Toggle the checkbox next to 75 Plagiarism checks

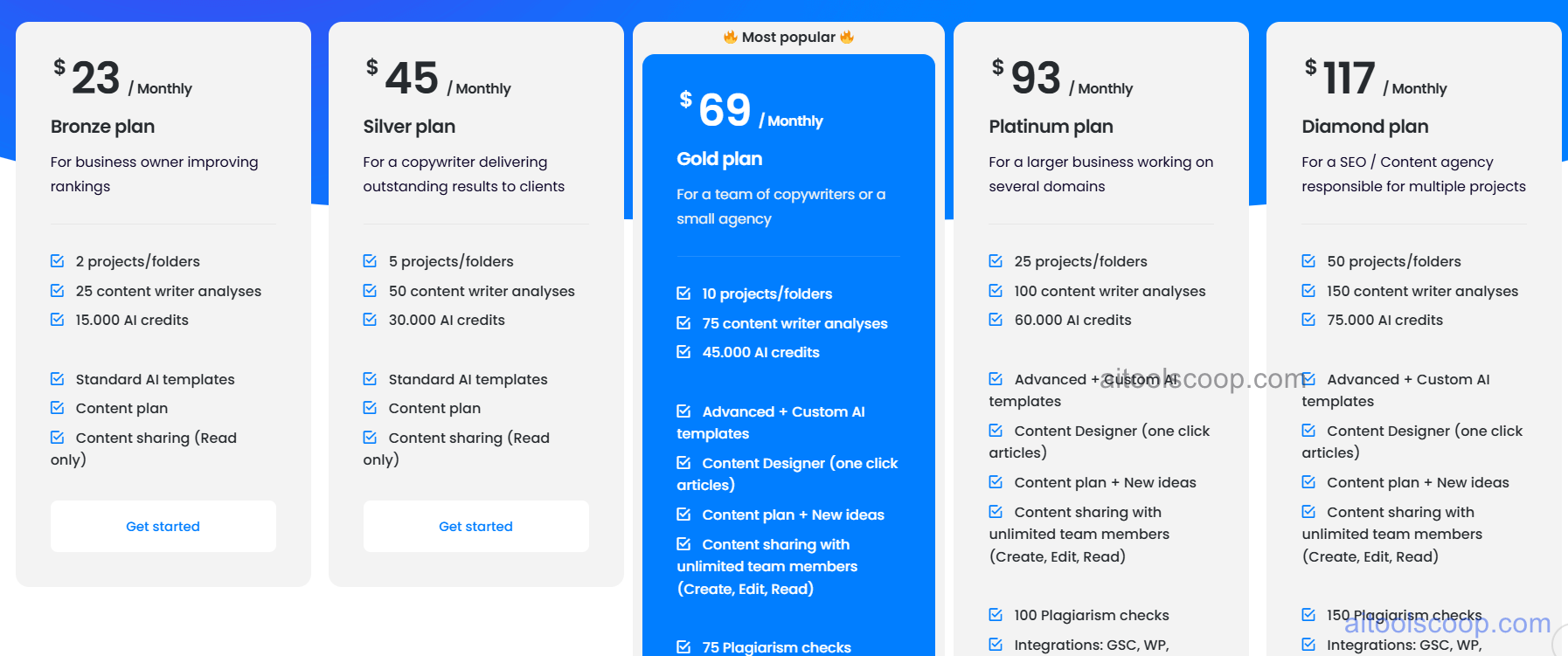point(683,646)
